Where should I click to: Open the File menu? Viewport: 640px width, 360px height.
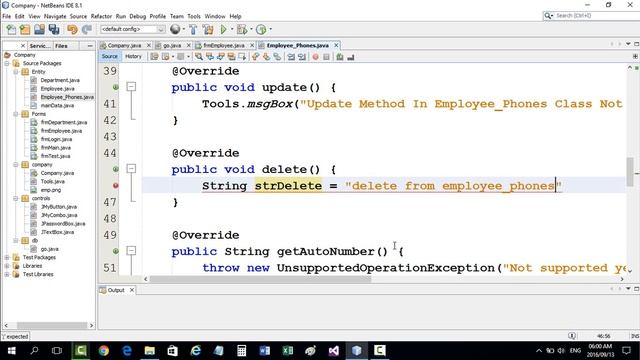click(x=7, y=16)
